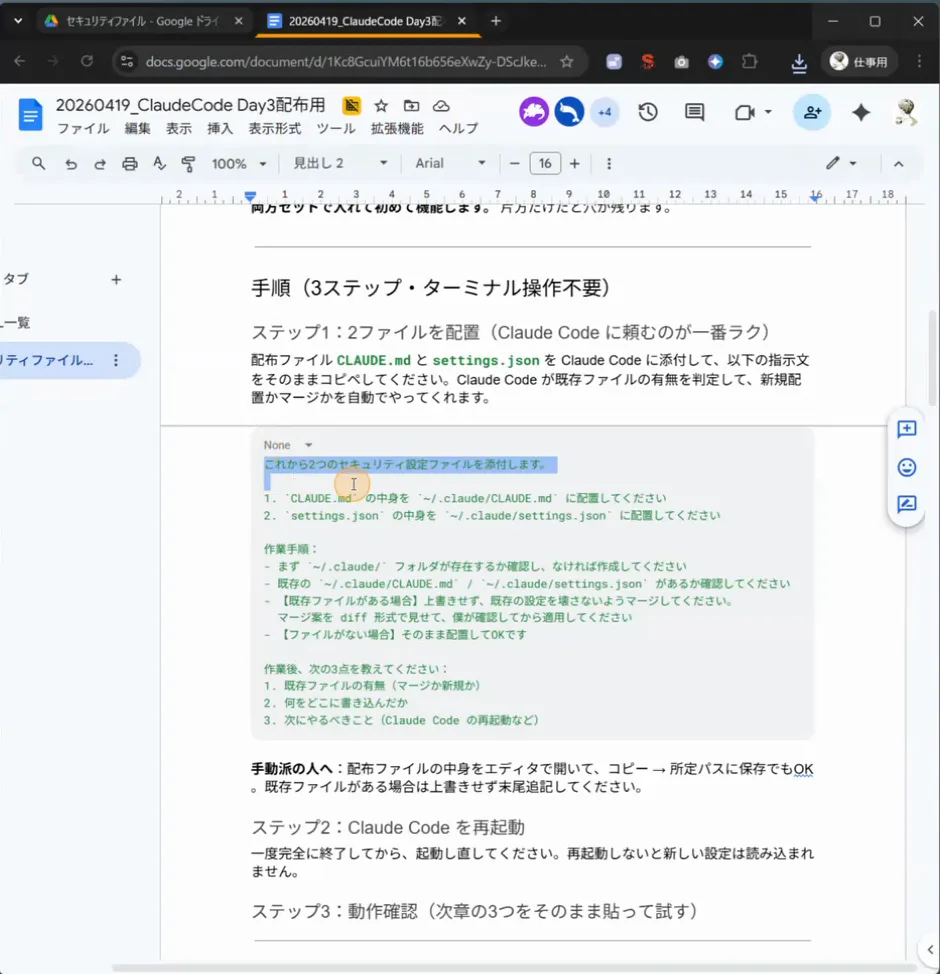Click the left indent ruler marker
940x974 pixels.
pos(250,196)
